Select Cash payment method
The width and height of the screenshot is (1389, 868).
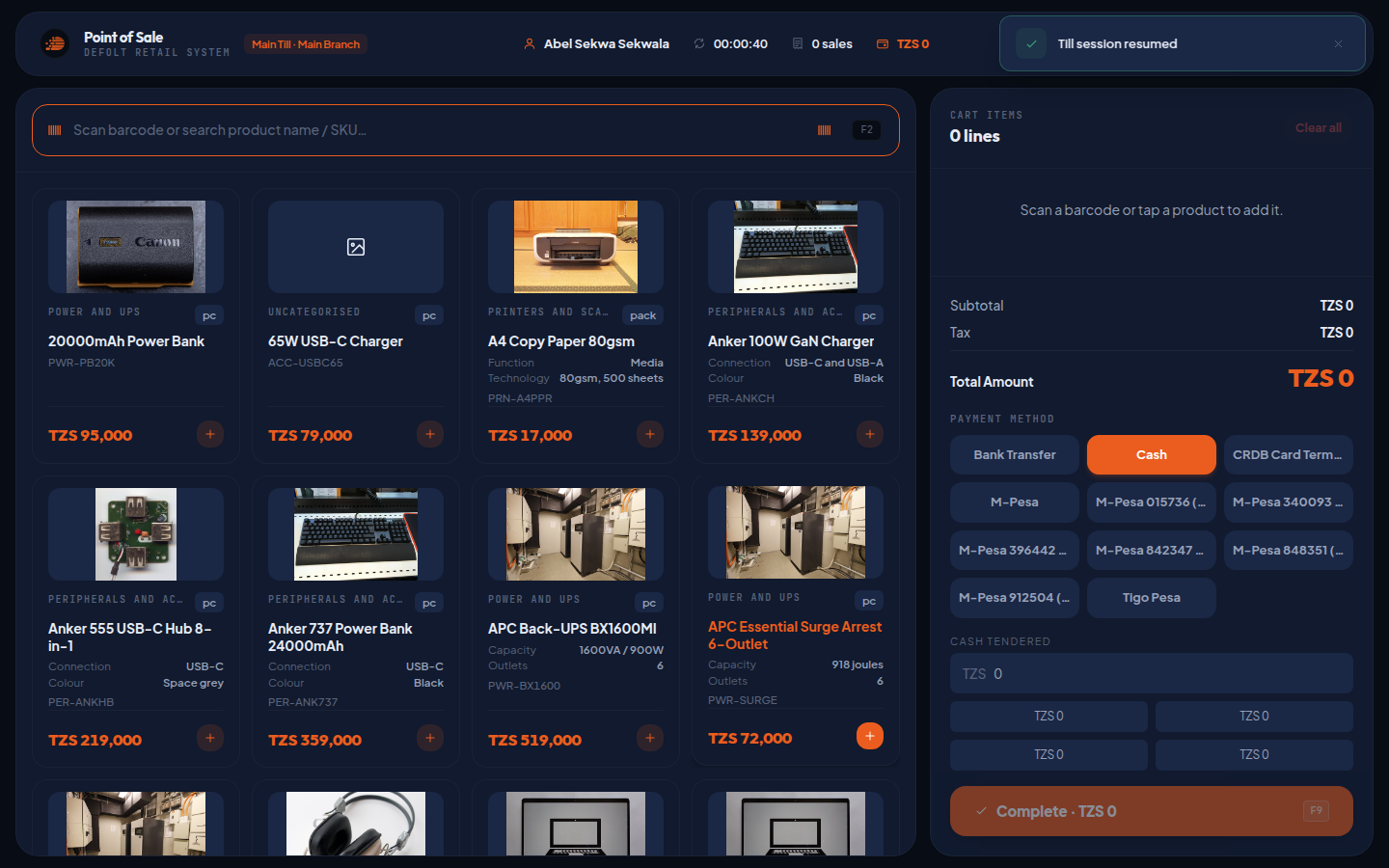(1152, 455)
